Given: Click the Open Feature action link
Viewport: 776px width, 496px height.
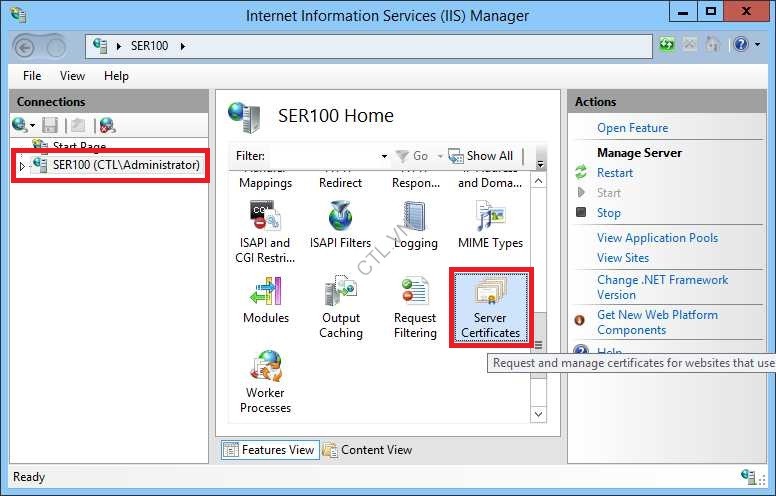Looking at the screenshot, I should coord(632,128).
